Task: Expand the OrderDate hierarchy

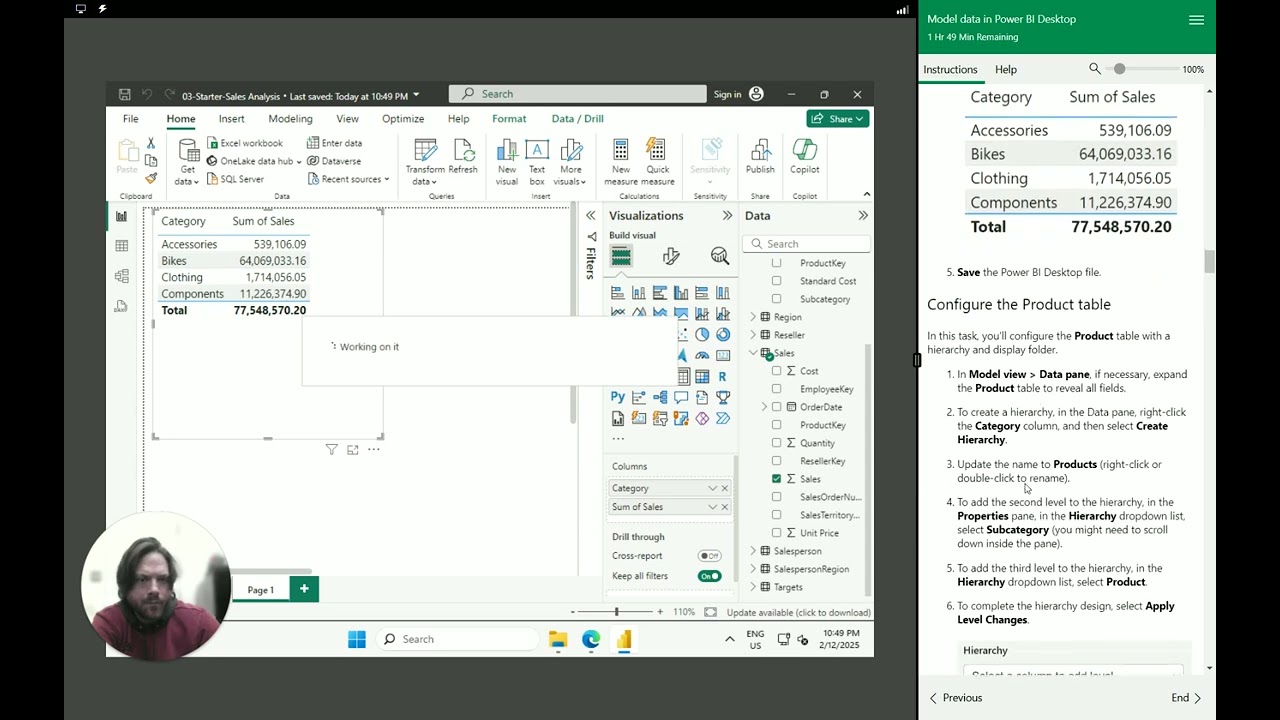Action: [765, 407]
